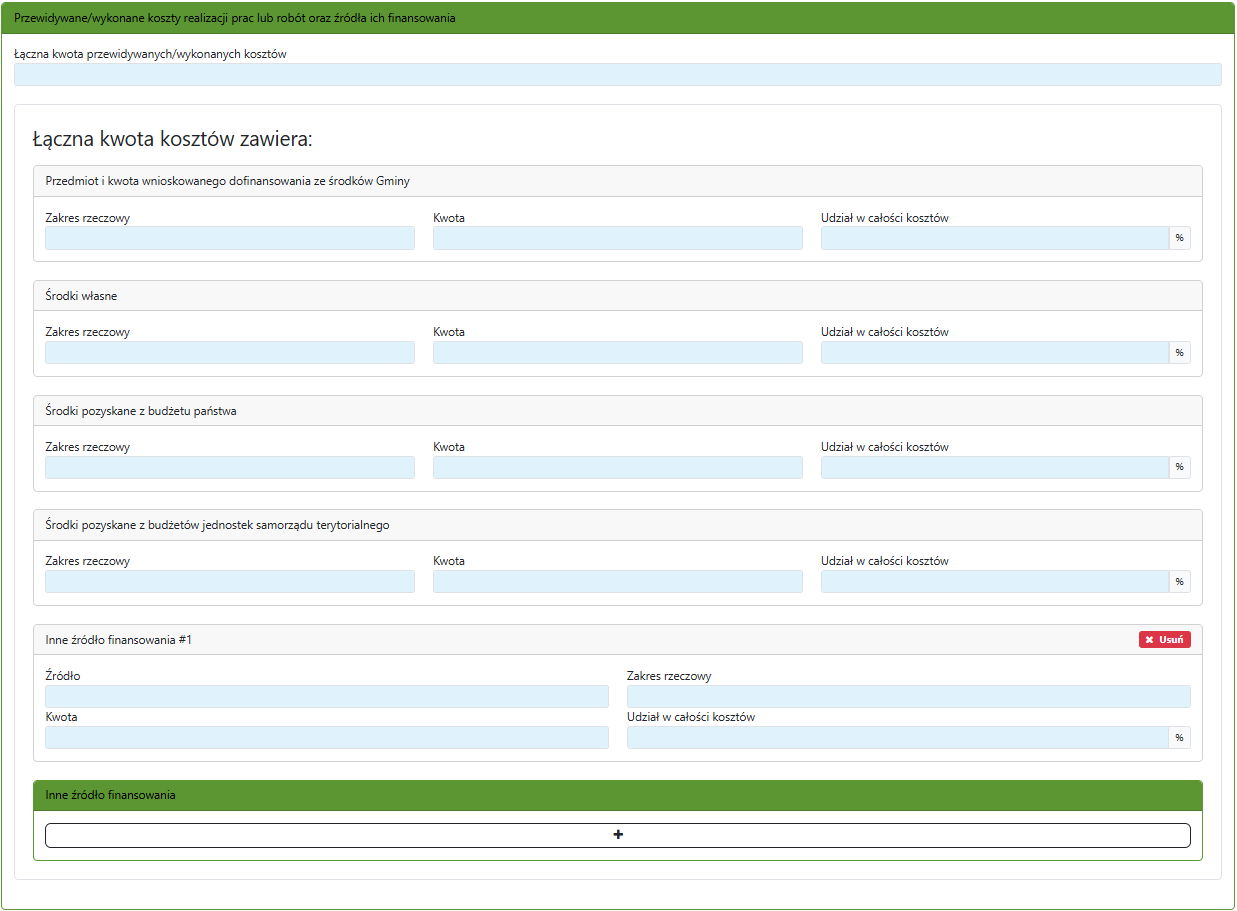Click Kwota field for samorząd terytorialny funds
Screen dimensions: 1237x911
click(617, 581)
